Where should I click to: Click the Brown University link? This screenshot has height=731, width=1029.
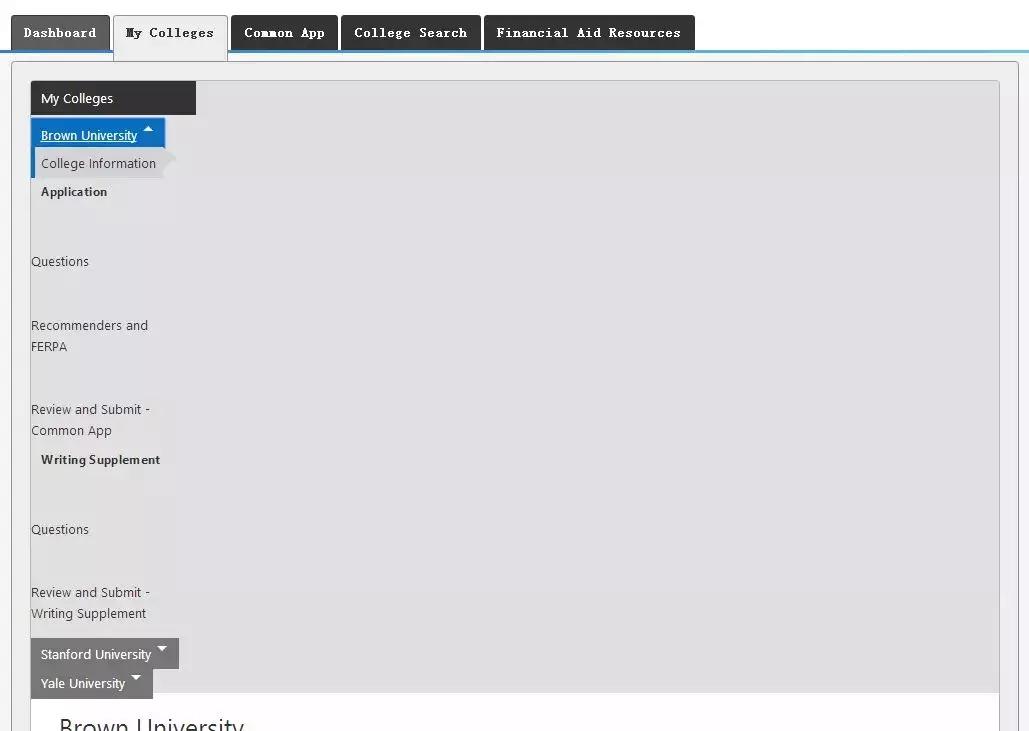tap(89, 135)
